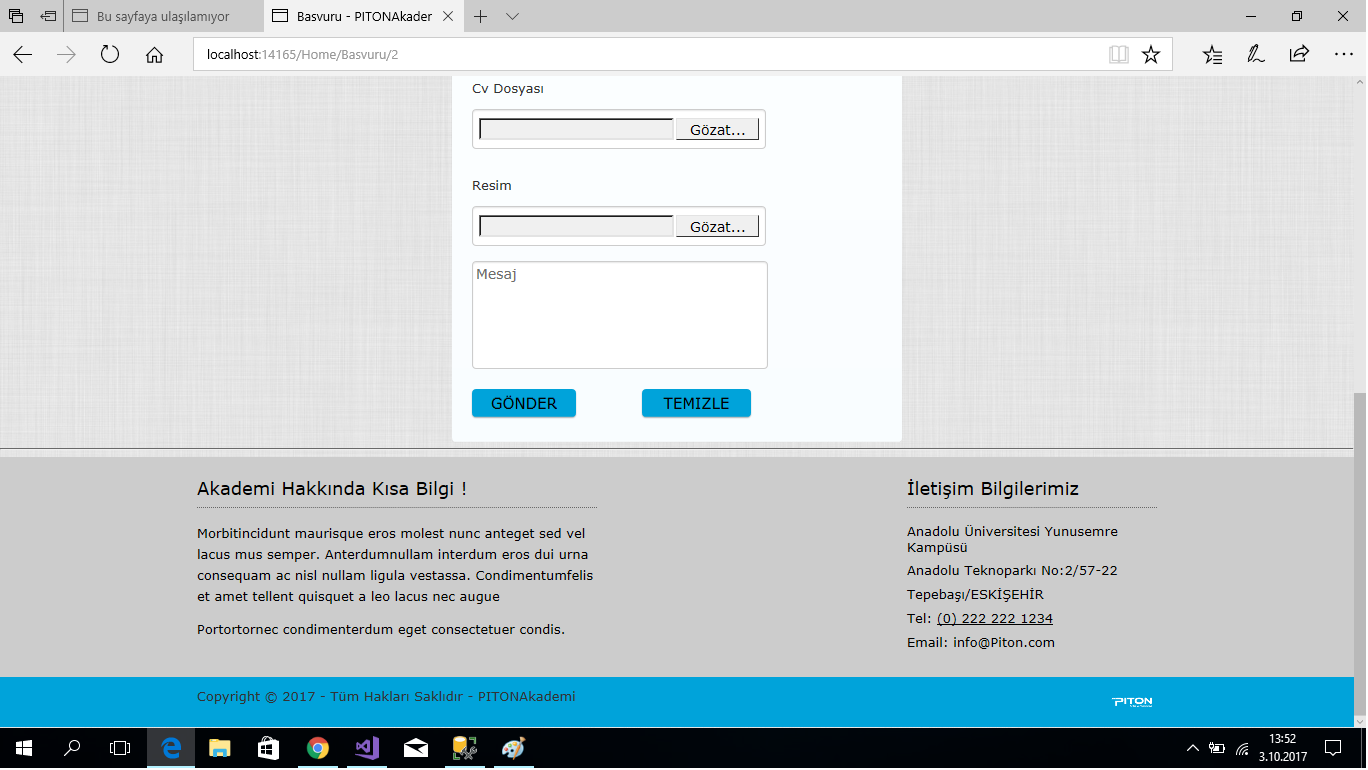Launch Paint from the taskbar
Screen dimensions: 1368x770
513,749
